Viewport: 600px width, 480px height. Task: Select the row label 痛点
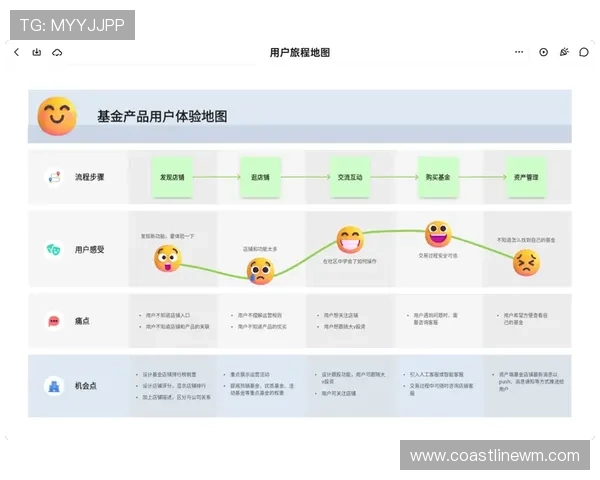click(82, 321)
